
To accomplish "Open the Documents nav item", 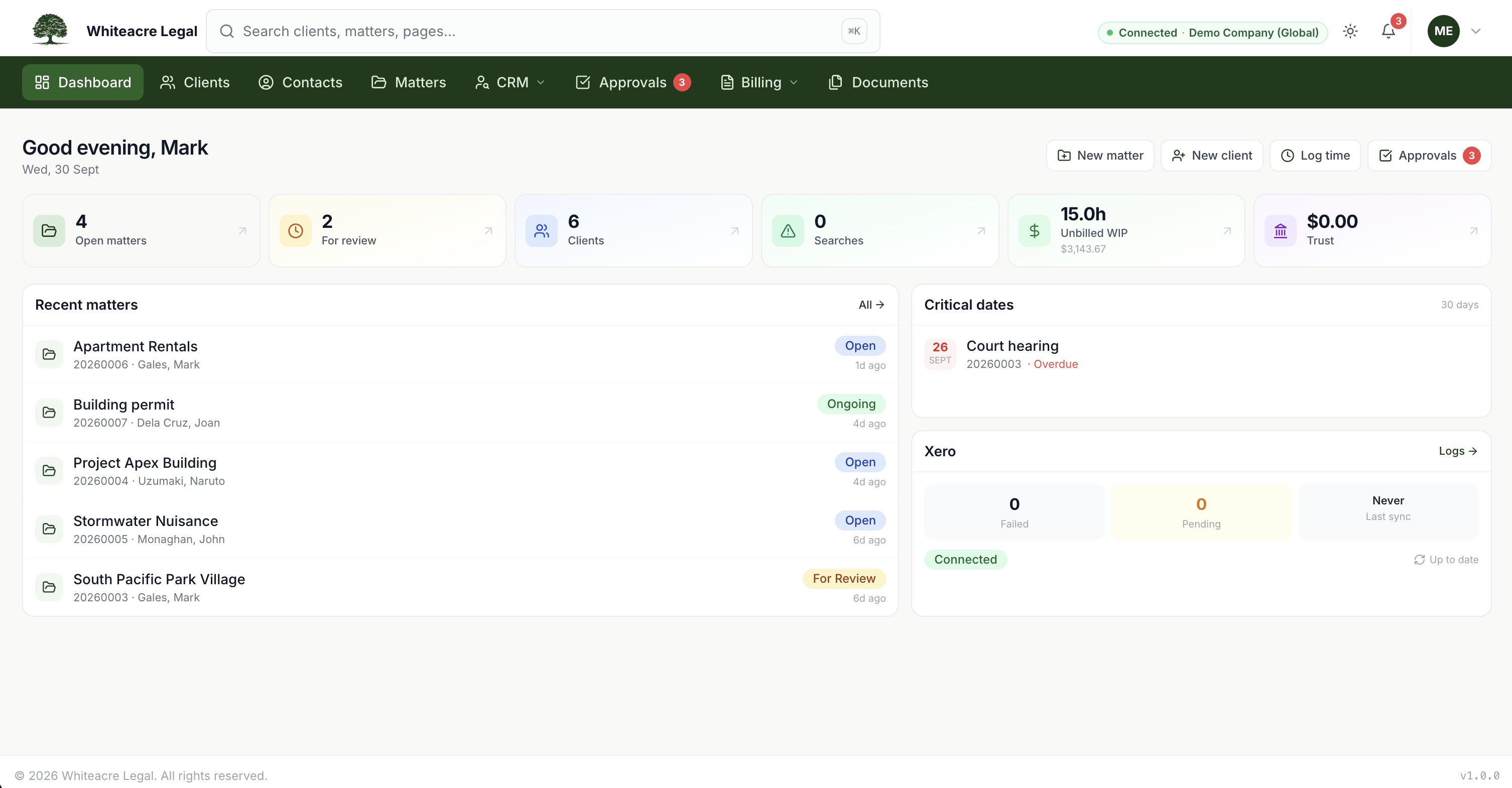I will coord(878,82).
